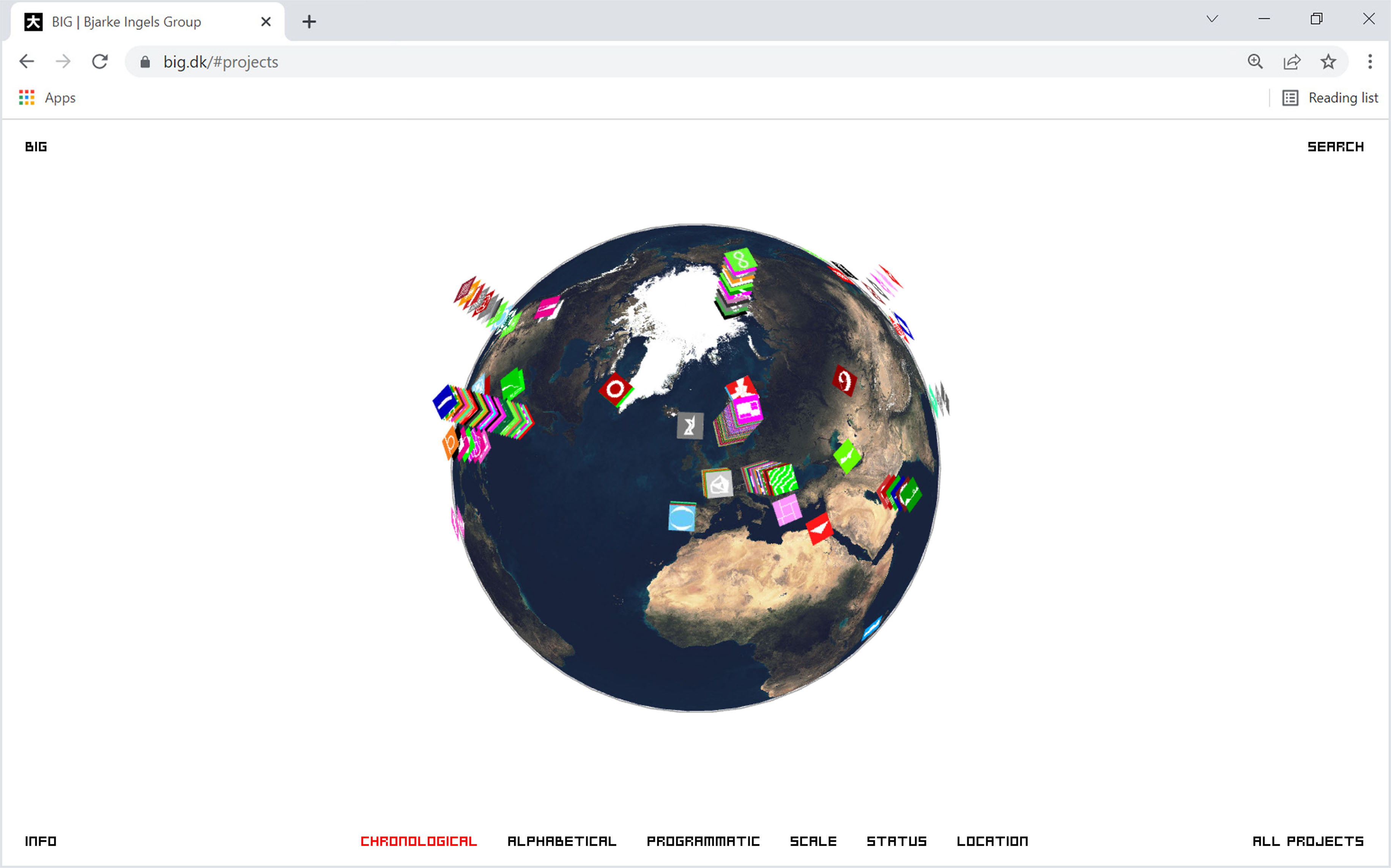Open the All Projects link

point(1308,841)
